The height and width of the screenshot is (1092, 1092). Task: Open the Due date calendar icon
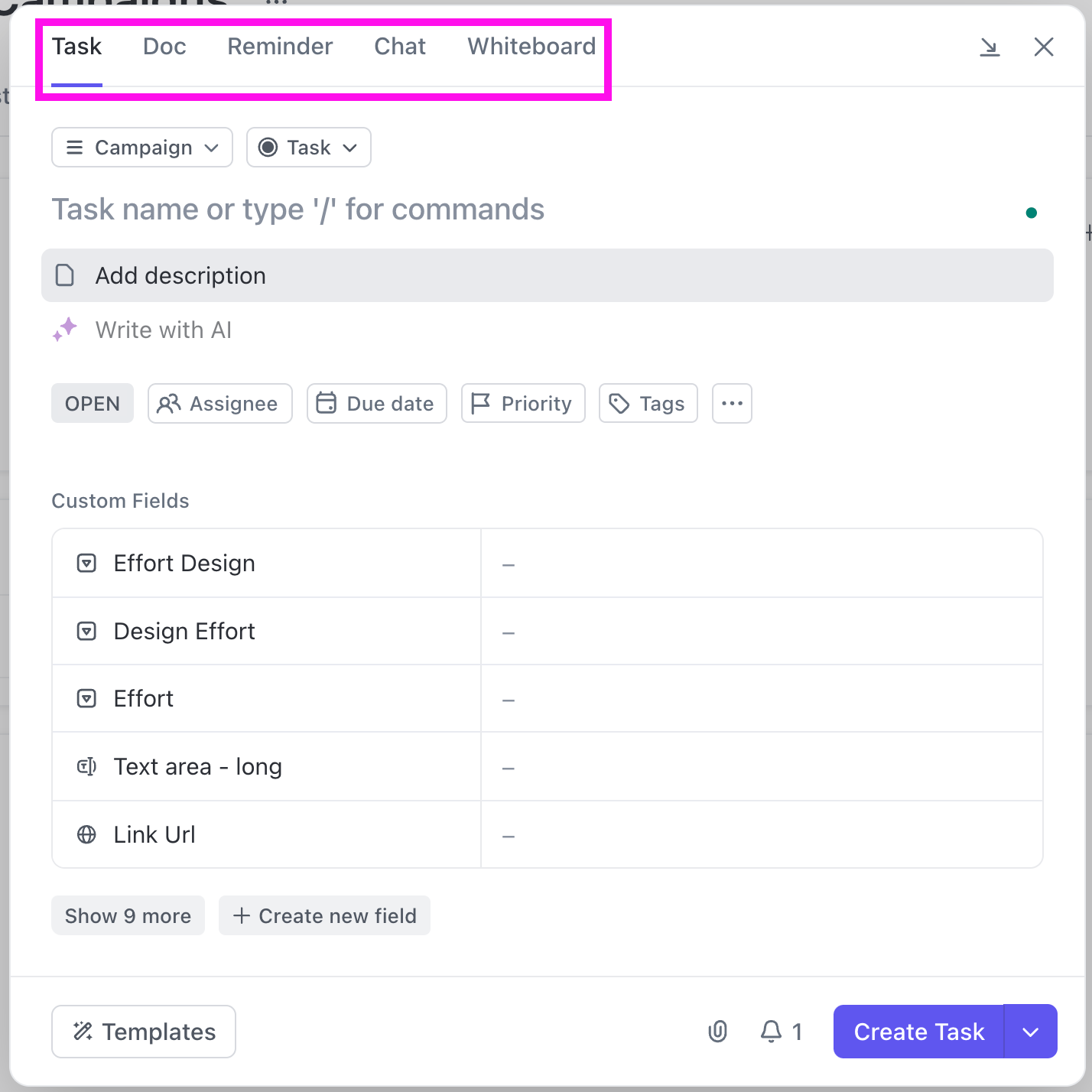tap(326, 403)
